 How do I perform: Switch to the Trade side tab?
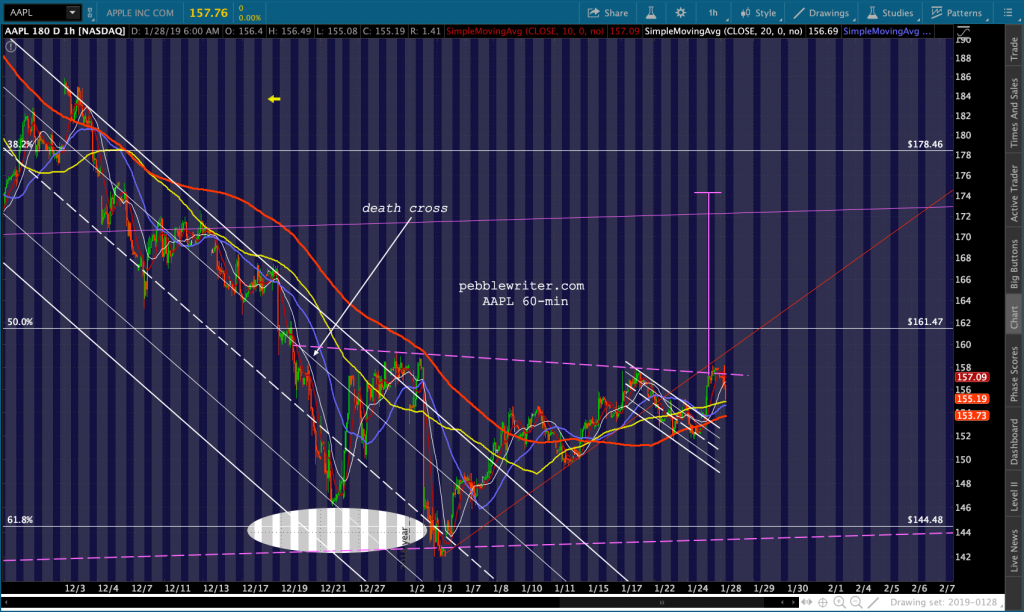click(1014, 50)
